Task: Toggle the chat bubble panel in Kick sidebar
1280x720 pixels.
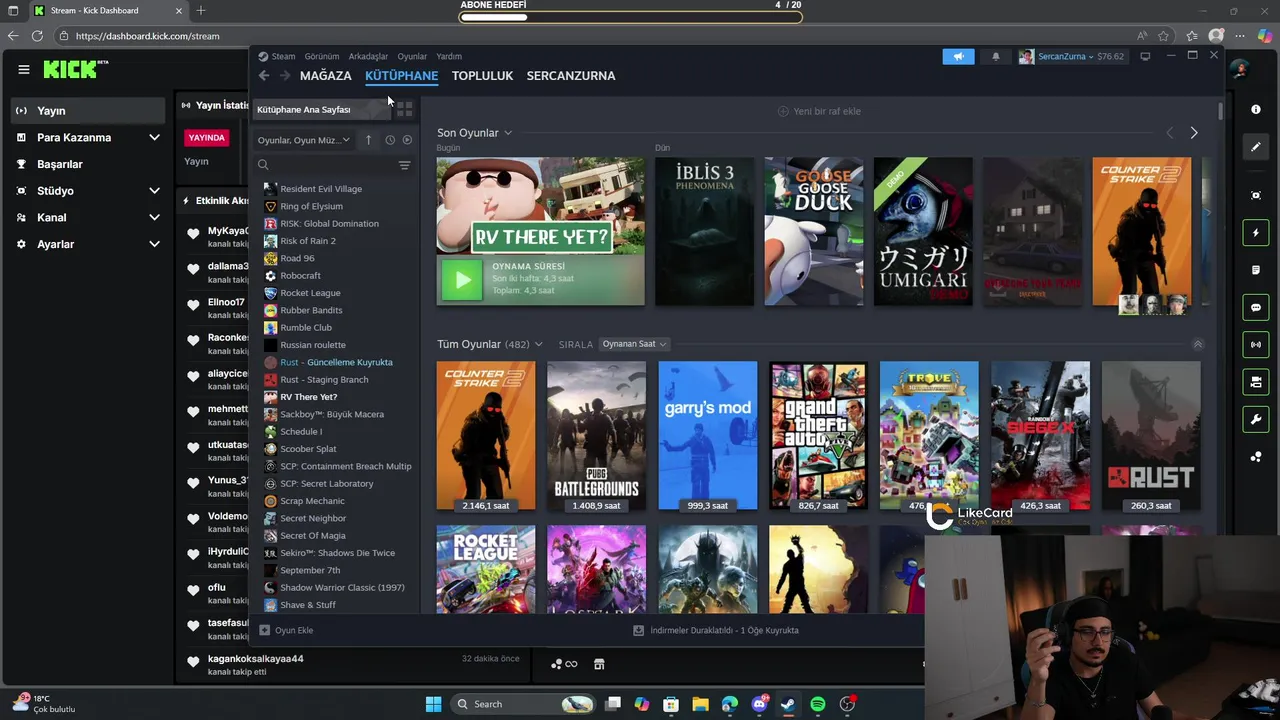Action: (1256, 308)
